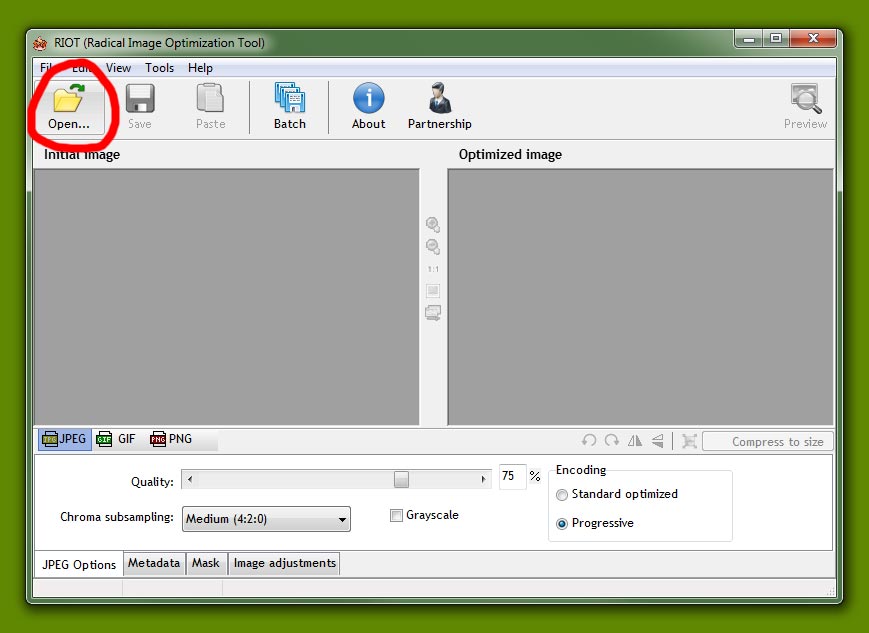Click the zoom in magnifier between panes

[x=433, y=224]
